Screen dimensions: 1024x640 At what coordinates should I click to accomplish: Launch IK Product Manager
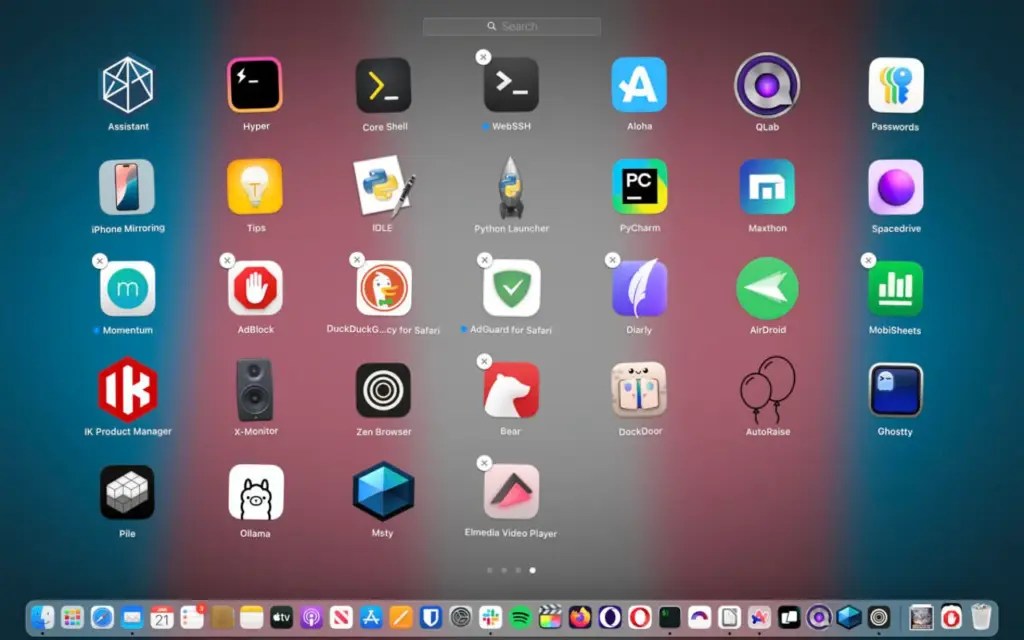[x=127, y=390]
